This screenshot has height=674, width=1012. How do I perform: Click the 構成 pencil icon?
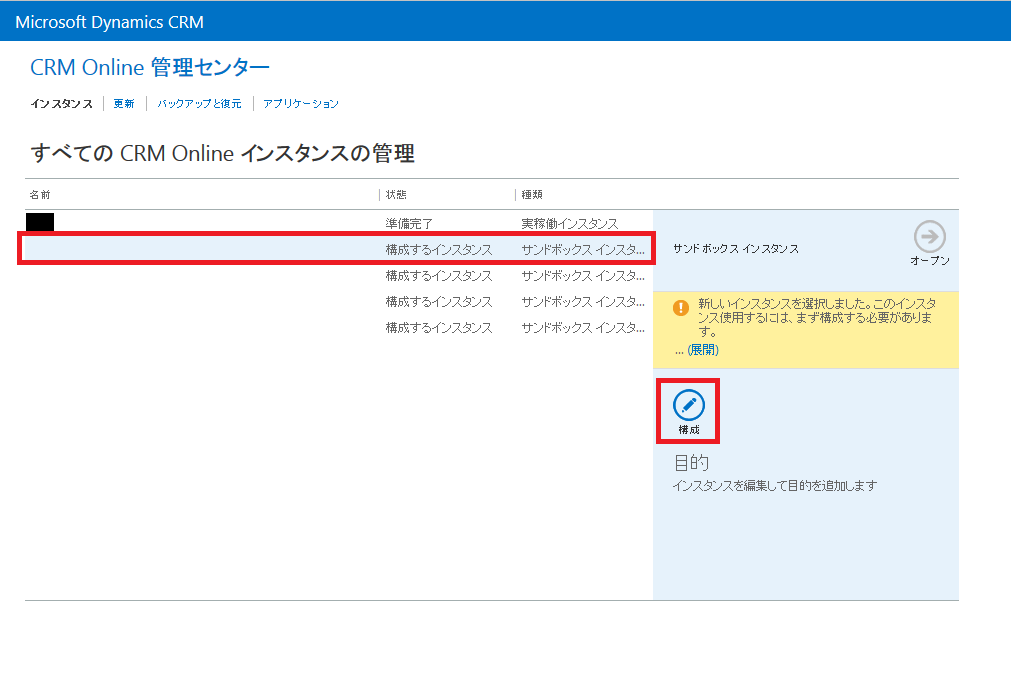(x=689, y=405)
